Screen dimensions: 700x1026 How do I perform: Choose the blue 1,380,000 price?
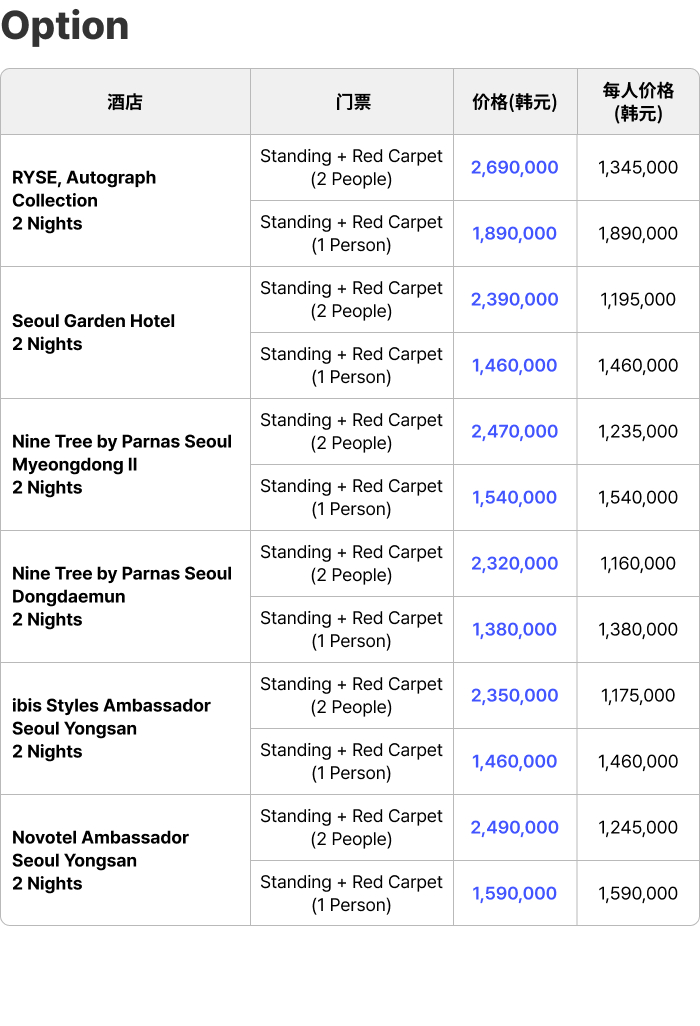[x=514, y=630]
